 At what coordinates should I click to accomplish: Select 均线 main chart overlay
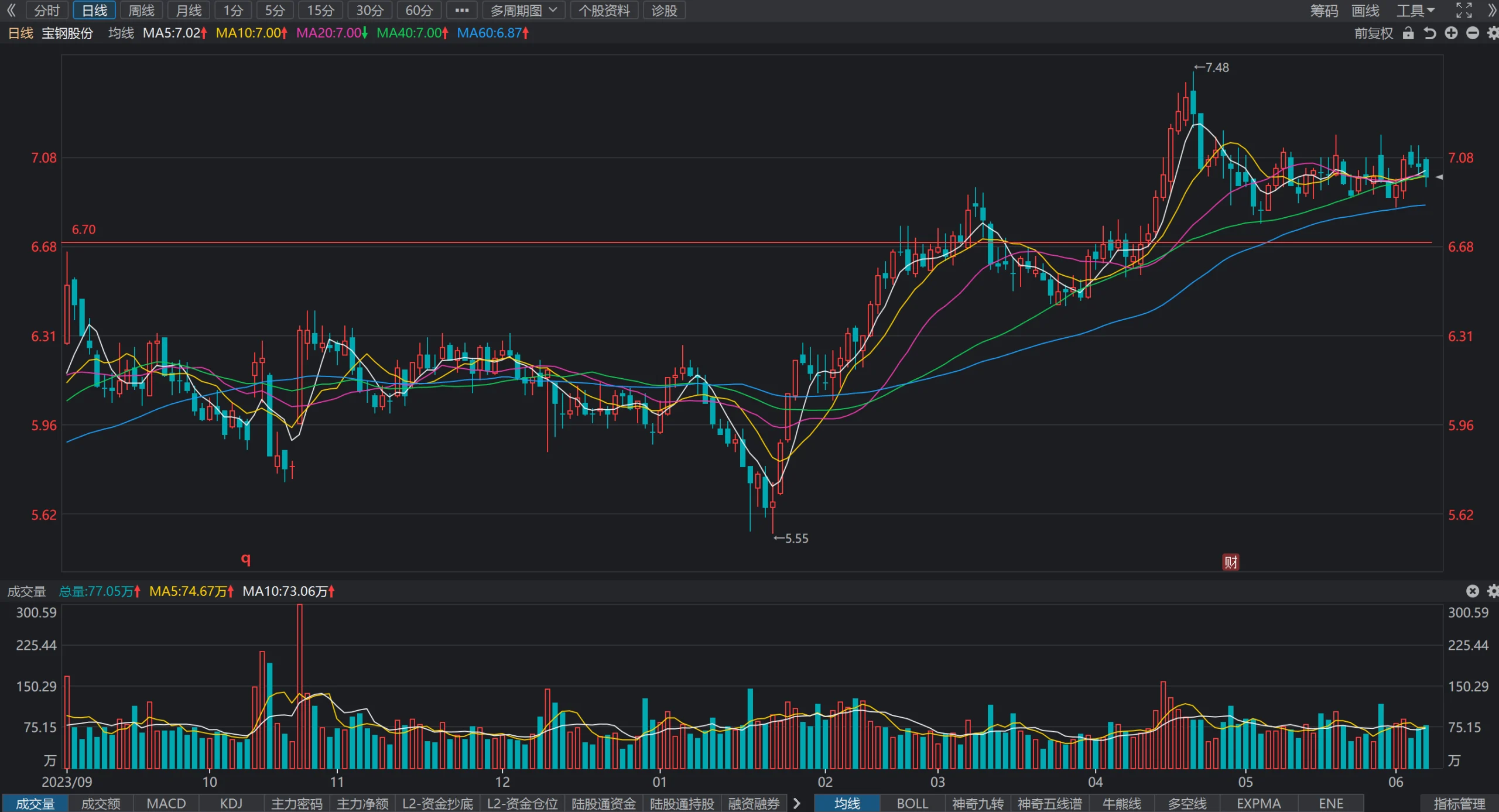(847, 804)
